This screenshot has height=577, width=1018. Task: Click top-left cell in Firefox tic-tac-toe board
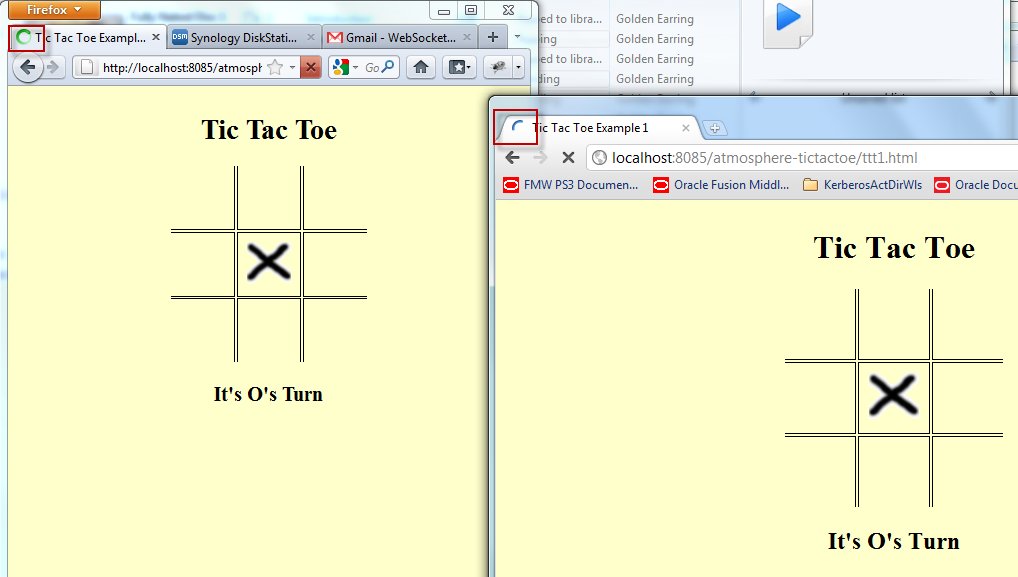pyautogui.click(x=203, y=198)
